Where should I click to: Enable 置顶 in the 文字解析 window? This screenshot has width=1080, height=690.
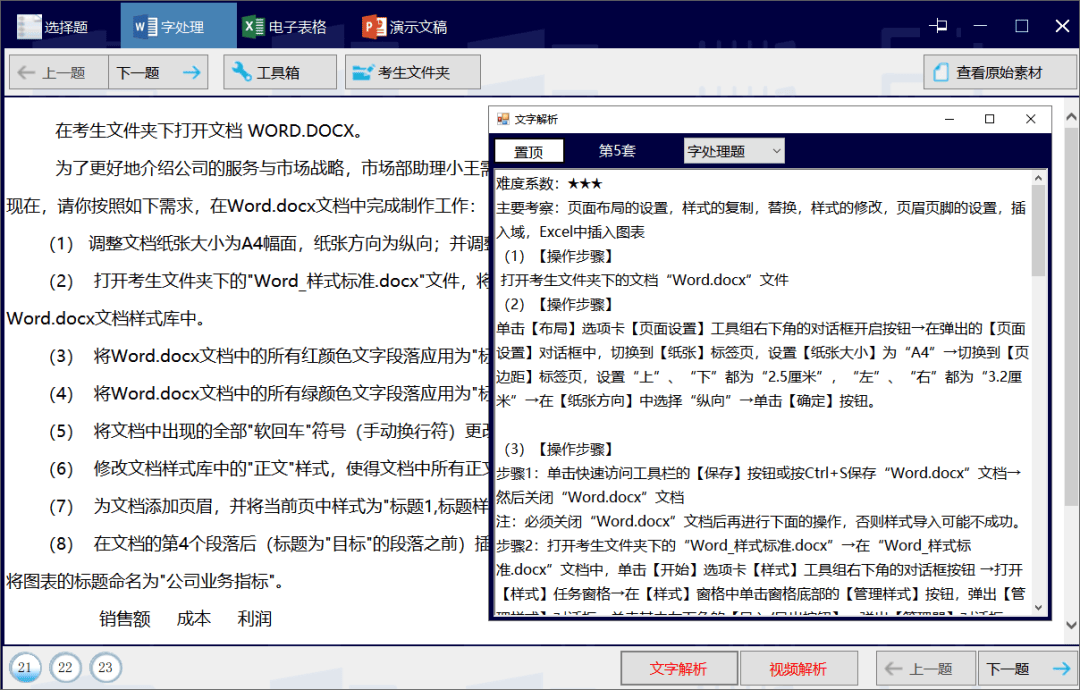(x=529, y=150)
